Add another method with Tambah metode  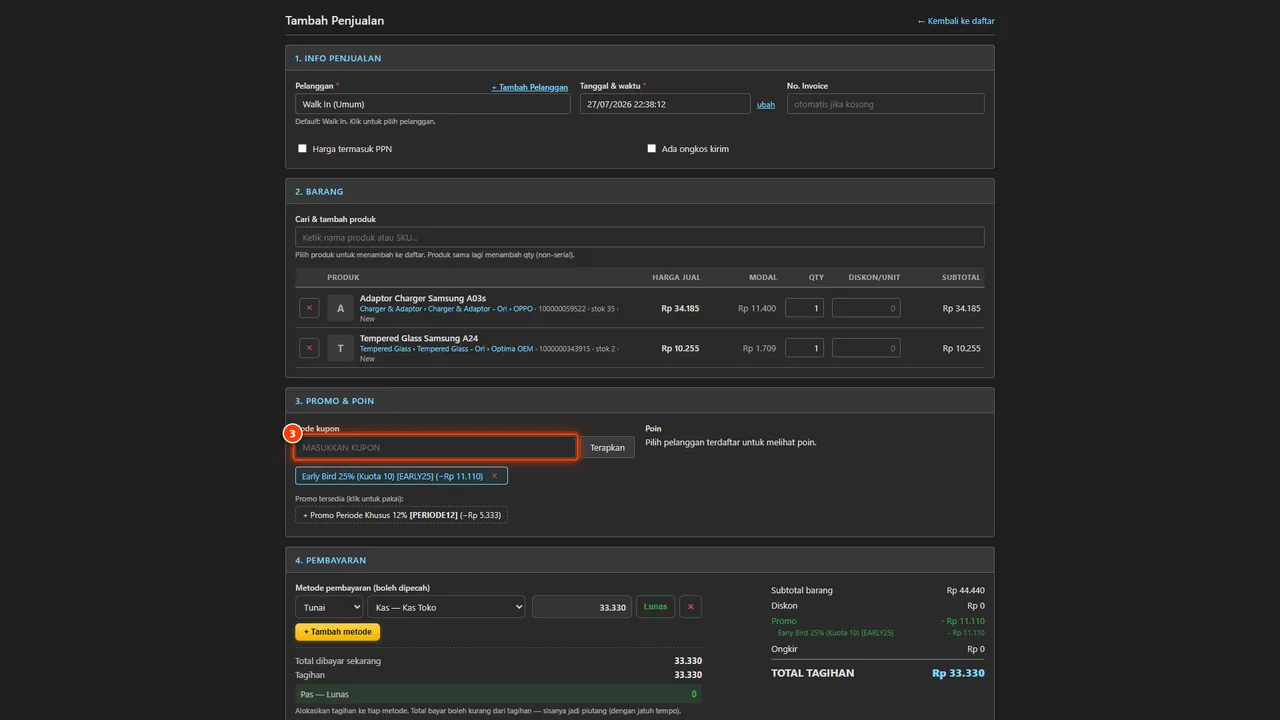(x=338, y=632)
